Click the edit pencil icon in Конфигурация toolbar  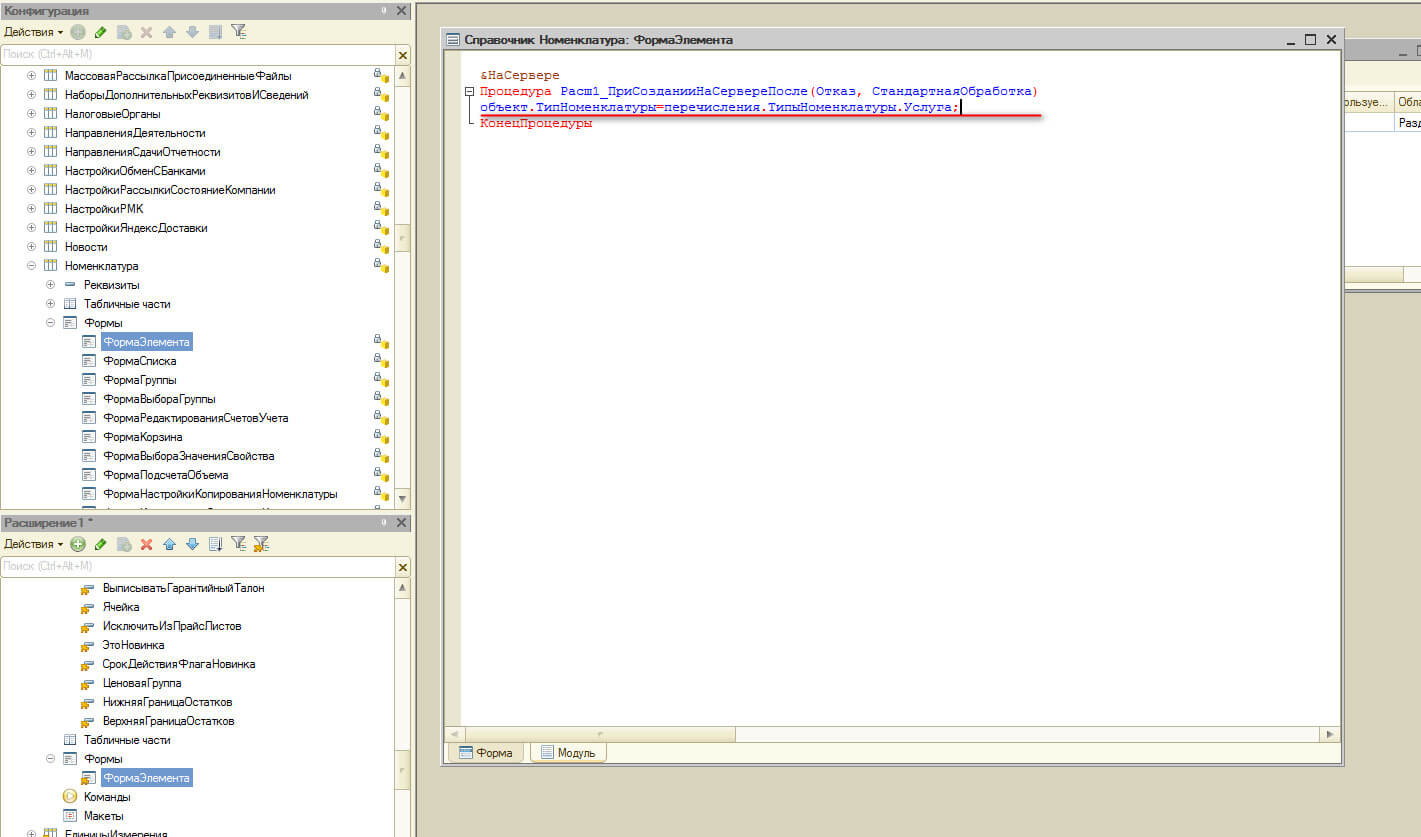click(x=100, y=32)
